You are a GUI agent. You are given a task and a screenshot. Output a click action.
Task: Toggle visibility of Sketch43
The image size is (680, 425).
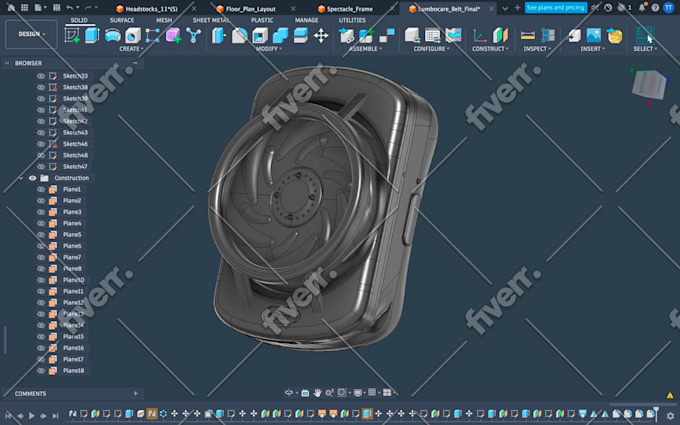pos(41,133)
